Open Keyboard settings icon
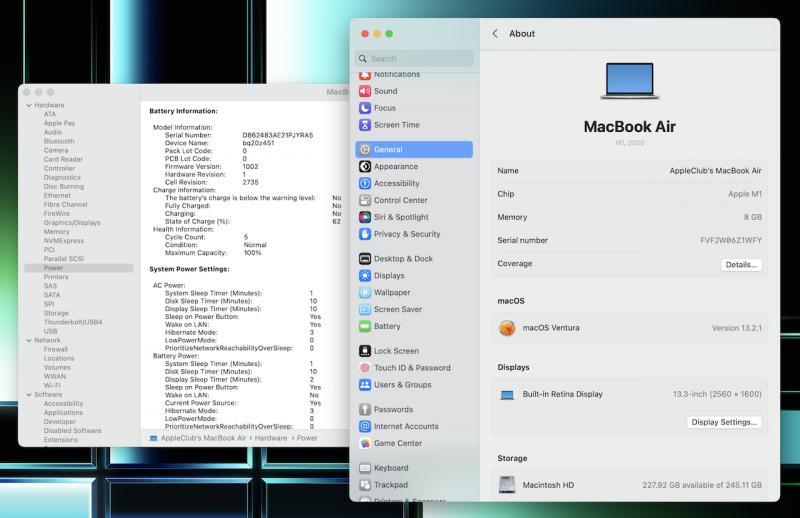 pyautogui.click(x=365, y=468)
